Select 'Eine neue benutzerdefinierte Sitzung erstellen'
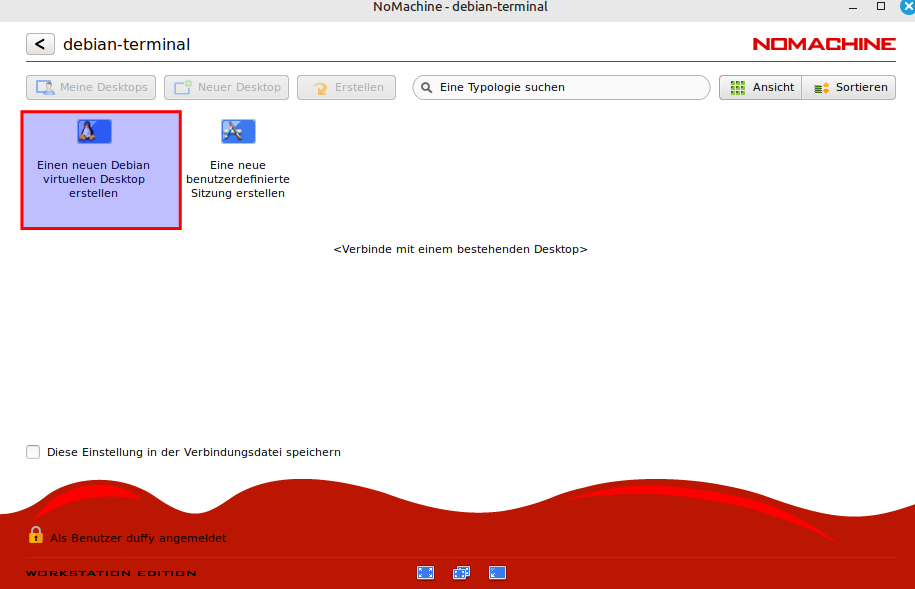 238,179
